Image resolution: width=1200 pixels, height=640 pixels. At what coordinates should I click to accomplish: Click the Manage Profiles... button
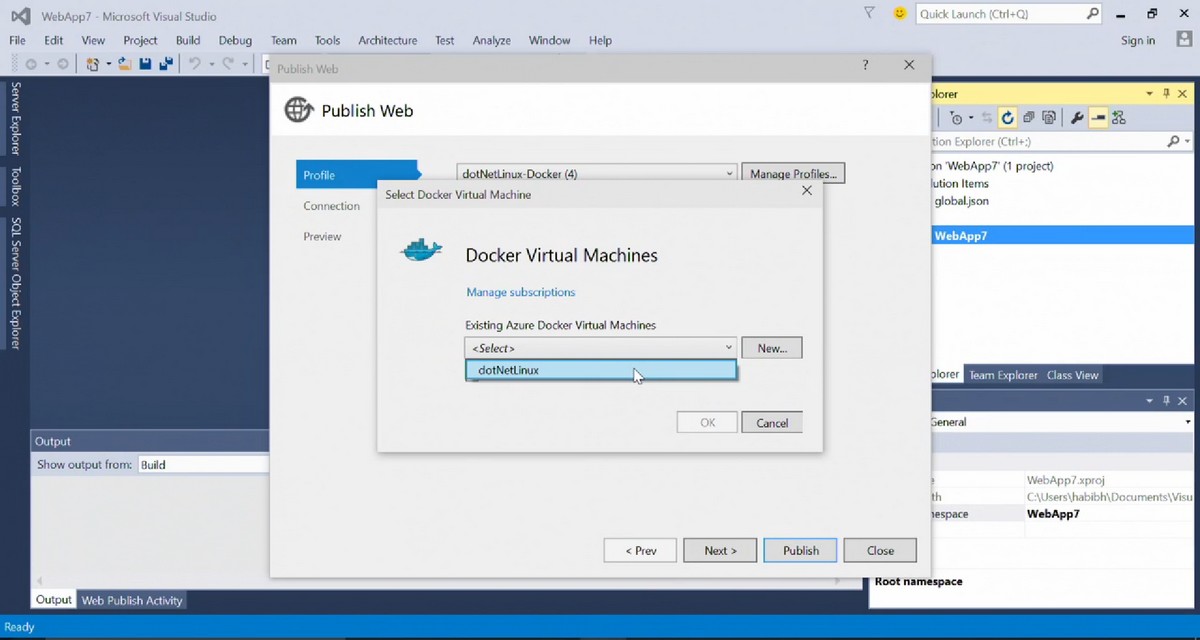pos(794,173)
